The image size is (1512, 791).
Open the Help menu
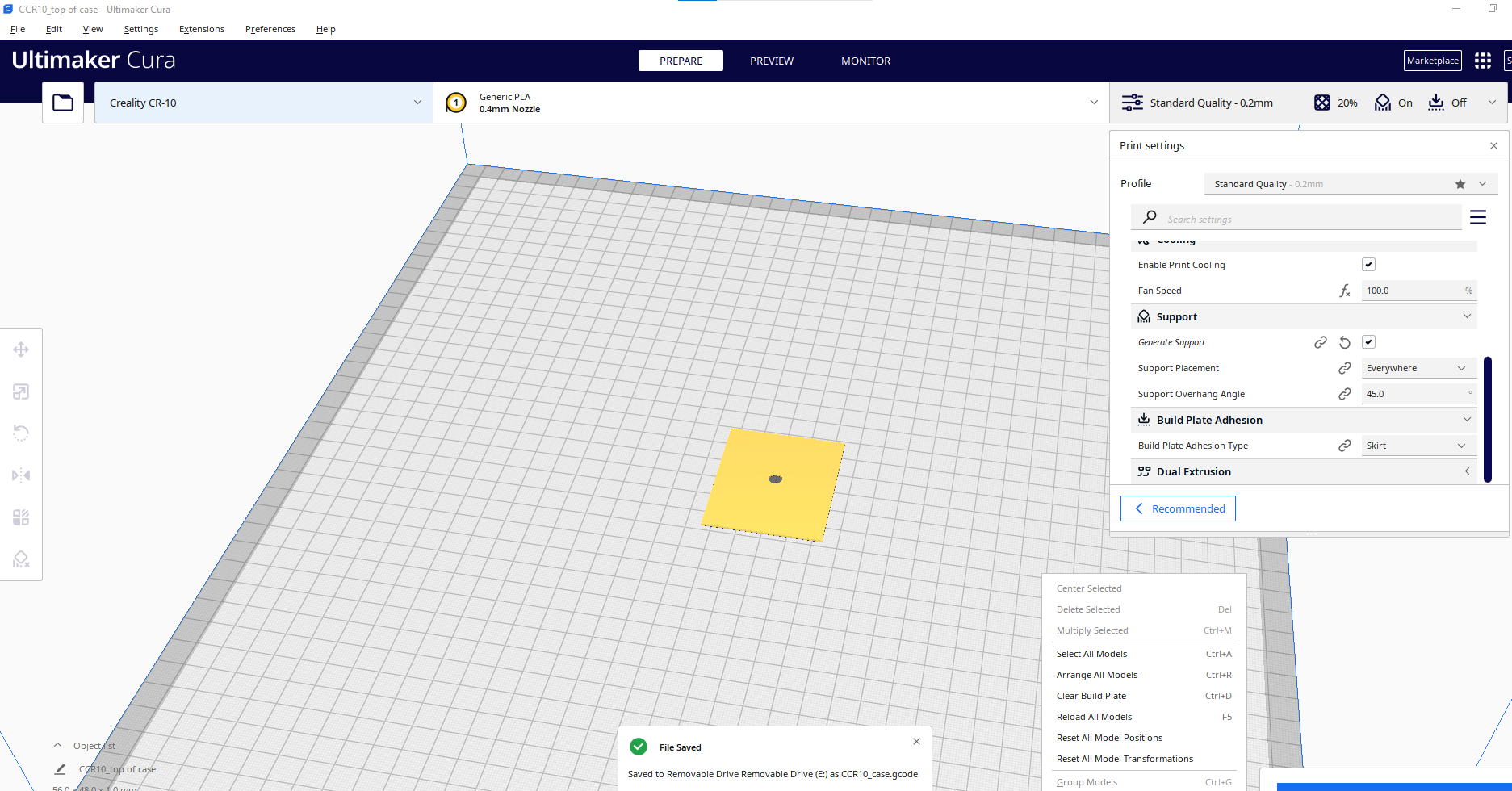(326, 29)
